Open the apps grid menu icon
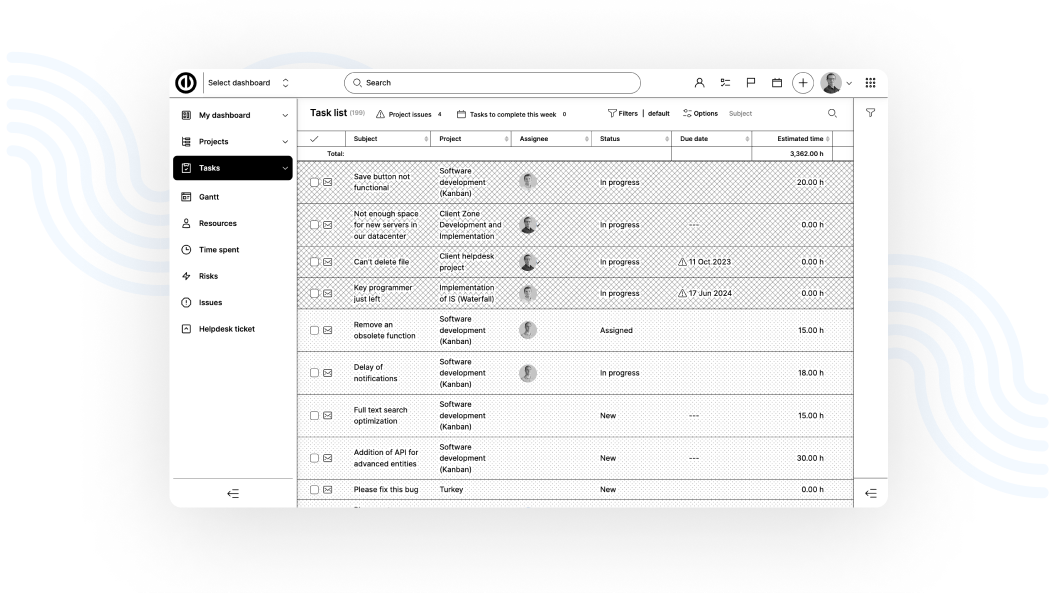Screen dimensions: 1058x593 (x=870, y=83)
